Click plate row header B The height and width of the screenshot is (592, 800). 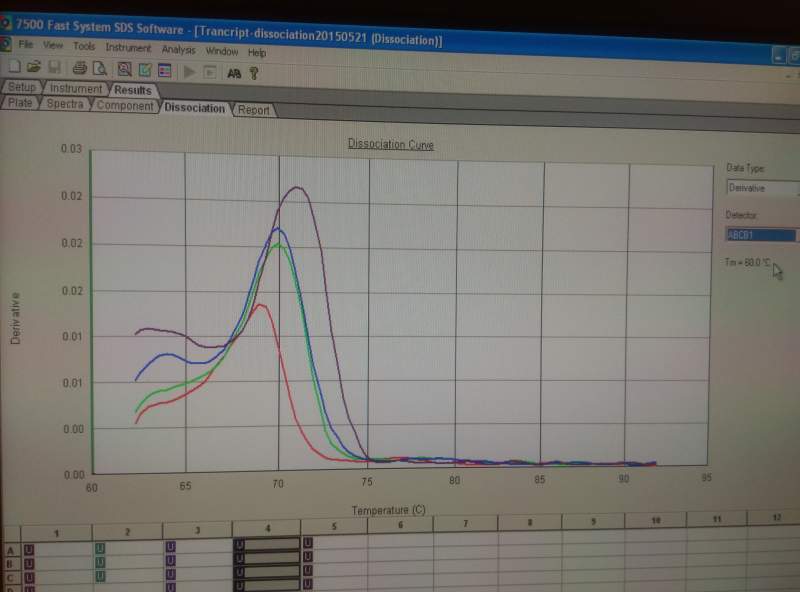[10, 564]
